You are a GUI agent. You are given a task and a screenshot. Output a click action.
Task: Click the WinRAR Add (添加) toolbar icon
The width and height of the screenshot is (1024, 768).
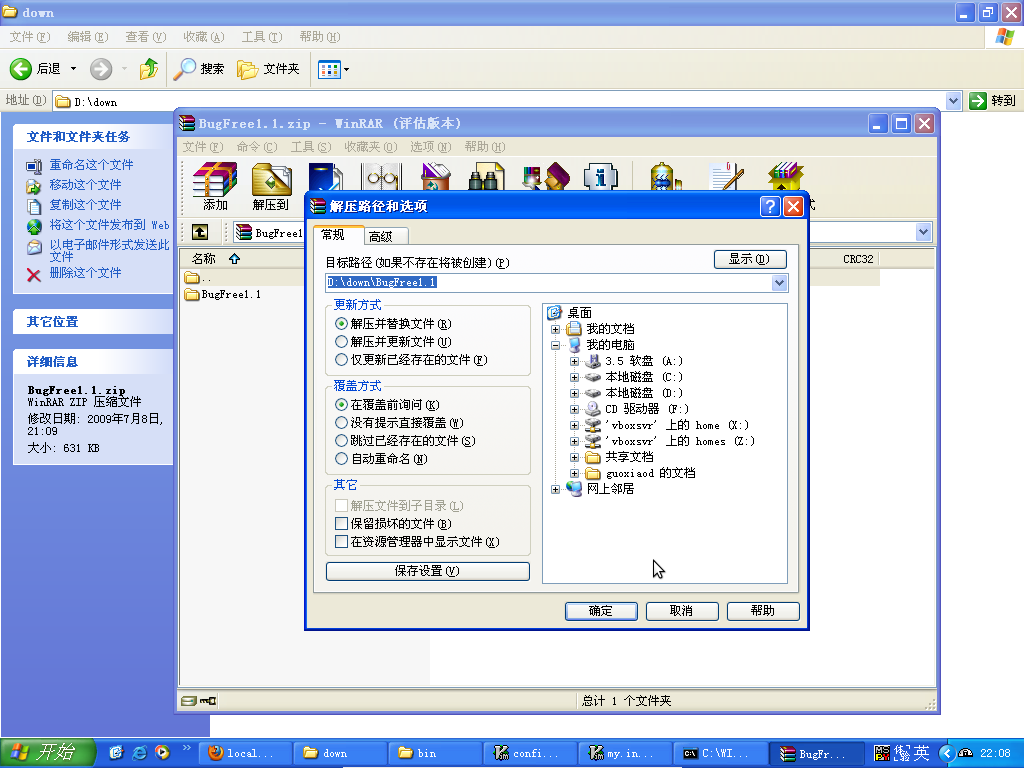pyautogui.click(x=215, y=180)
